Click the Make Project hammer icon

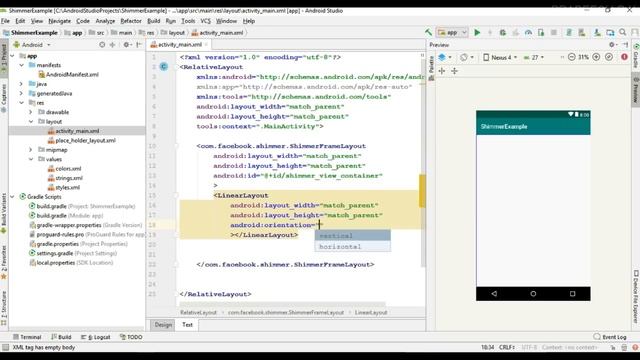(428, 33)
